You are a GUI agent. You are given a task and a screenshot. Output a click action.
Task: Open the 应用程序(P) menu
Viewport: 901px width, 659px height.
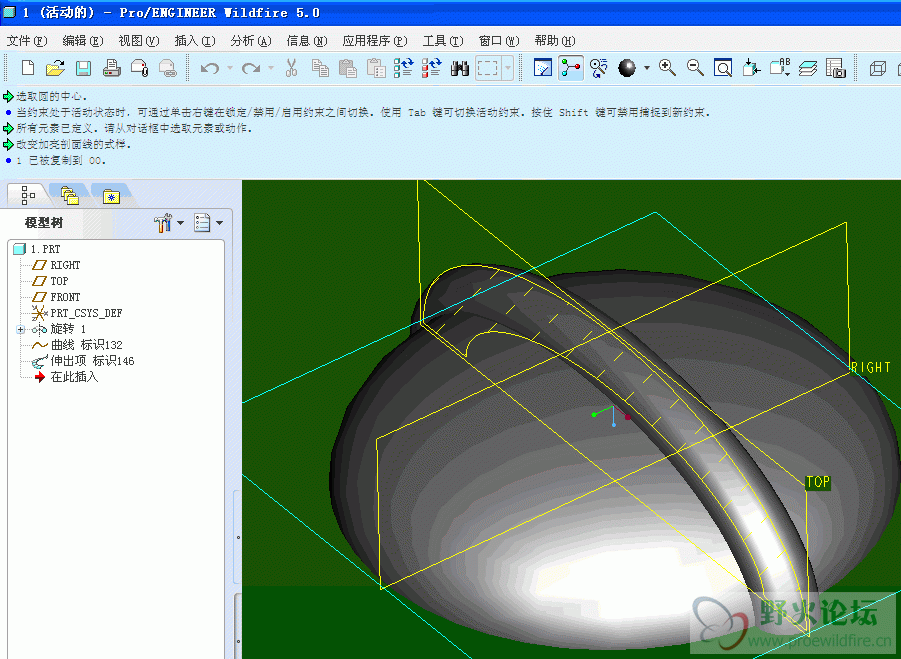coord(375,41)
